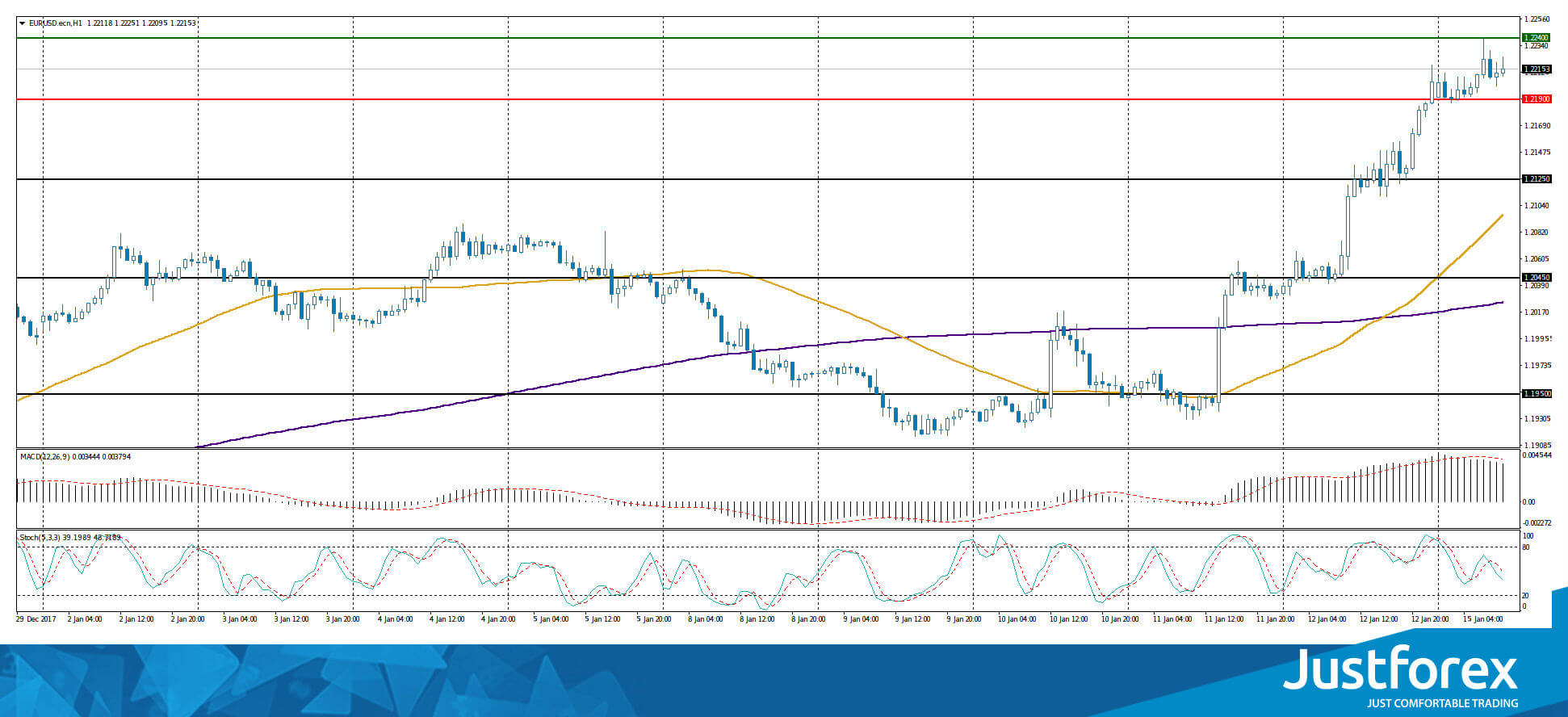
Task: Click the current price tag 1.22153
Action: pos(1537,69)
